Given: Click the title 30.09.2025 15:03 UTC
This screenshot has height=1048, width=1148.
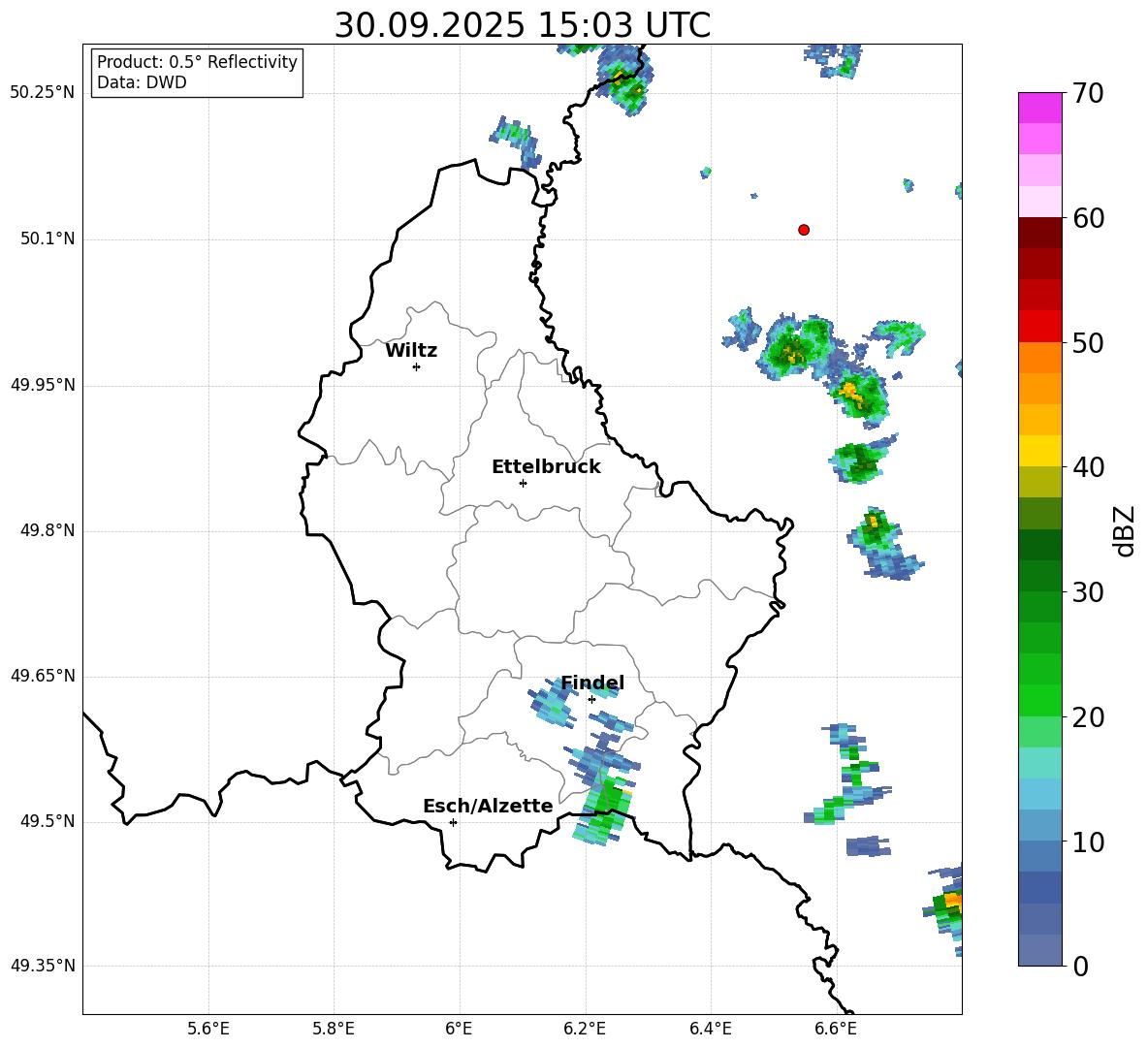Looking at the screenshot, I should (523, 25).
